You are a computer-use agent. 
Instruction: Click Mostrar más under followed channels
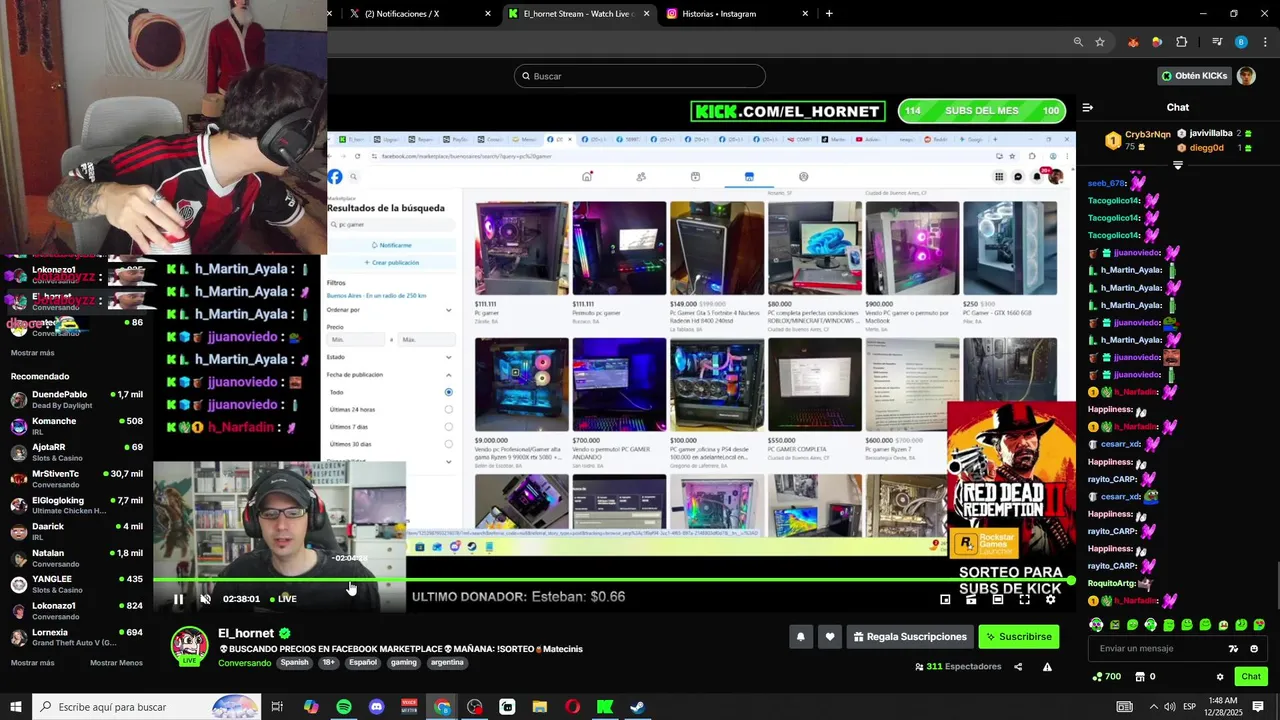point(32,352)
